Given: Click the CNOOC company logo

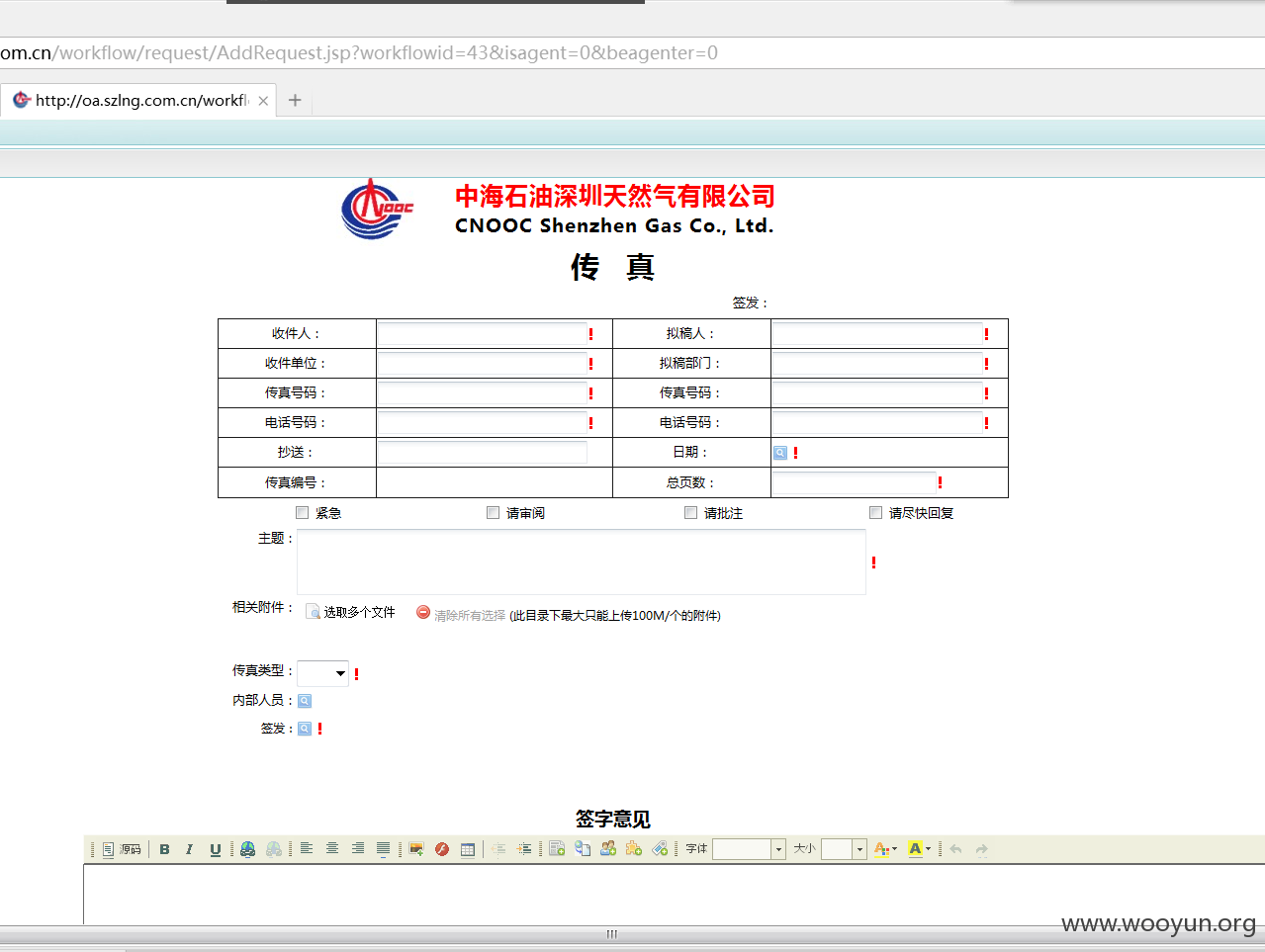Looking at the screenshot, I should 377,209.
